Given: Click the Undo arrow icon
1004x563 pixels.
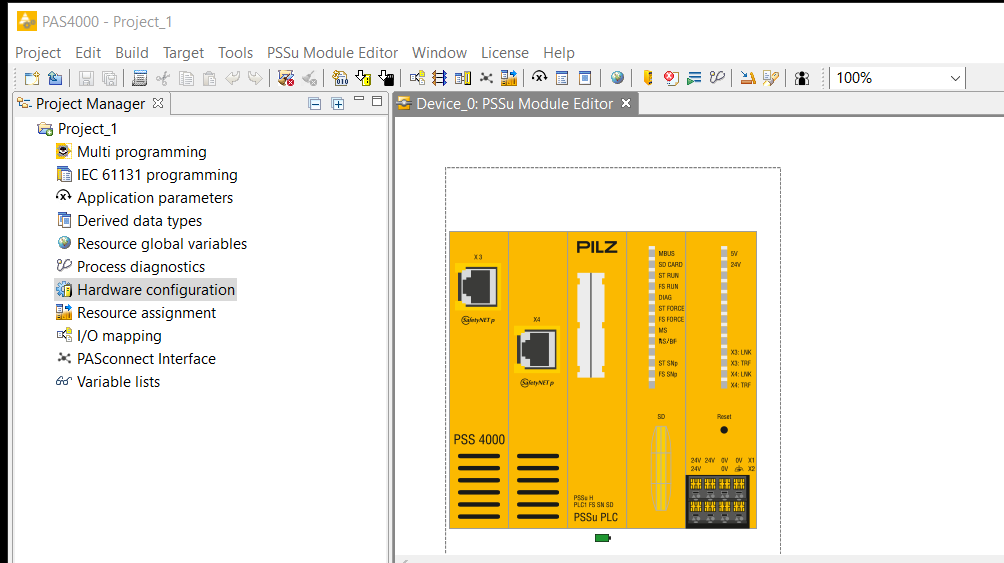Looking at the screenshot, I should click(232, 78).
